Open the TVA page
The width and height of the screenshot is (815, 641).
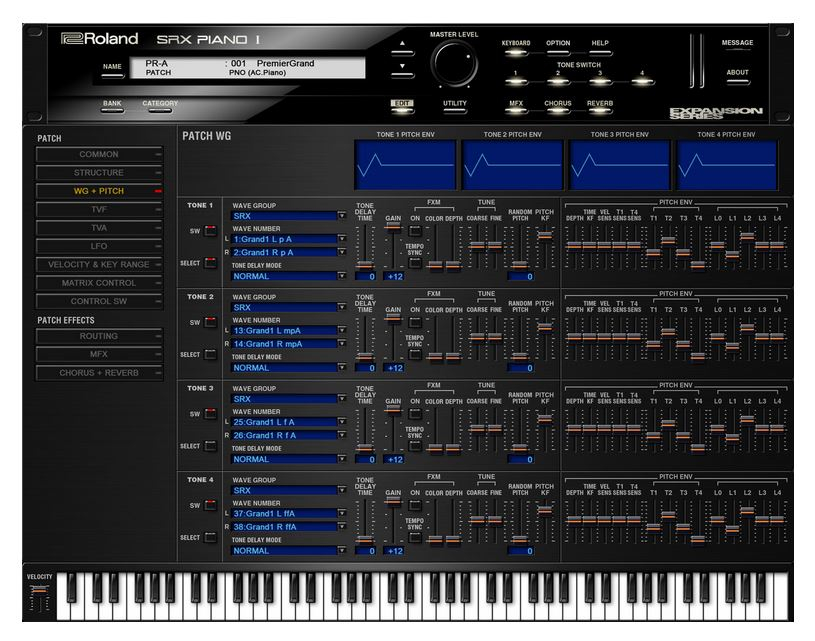pyautogui.click(x=99, y=228)
